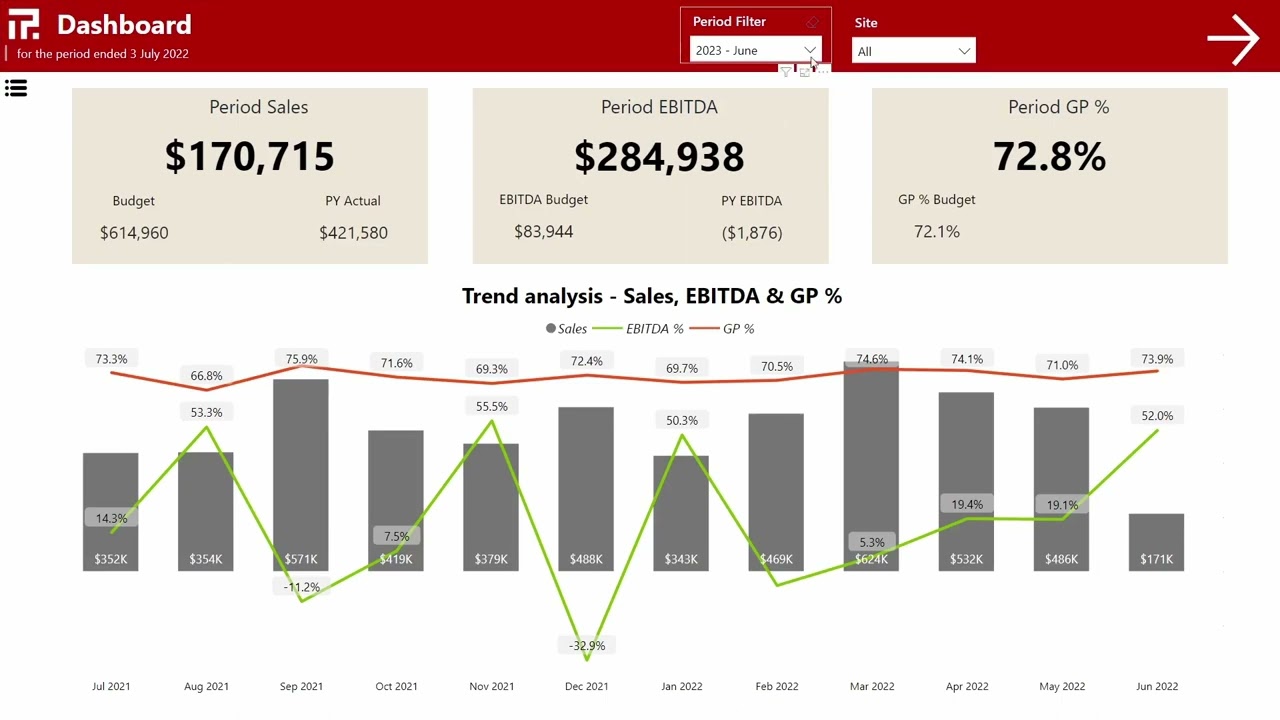
Task: Click the -11.2% EBITDA data label
Action: 301,587
